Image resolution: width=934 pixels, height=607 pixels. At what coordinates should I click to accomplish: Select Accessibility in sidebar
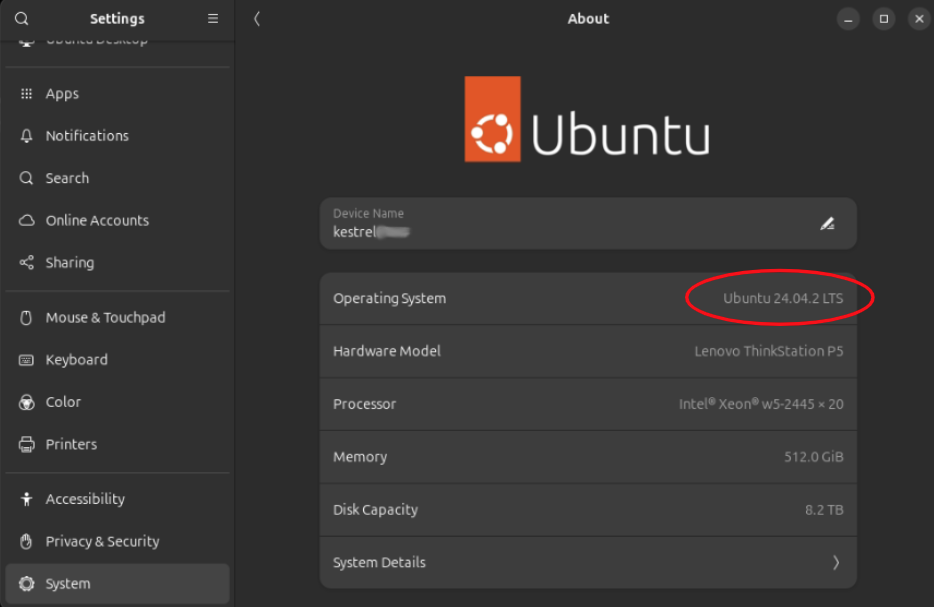click(117, 499)
